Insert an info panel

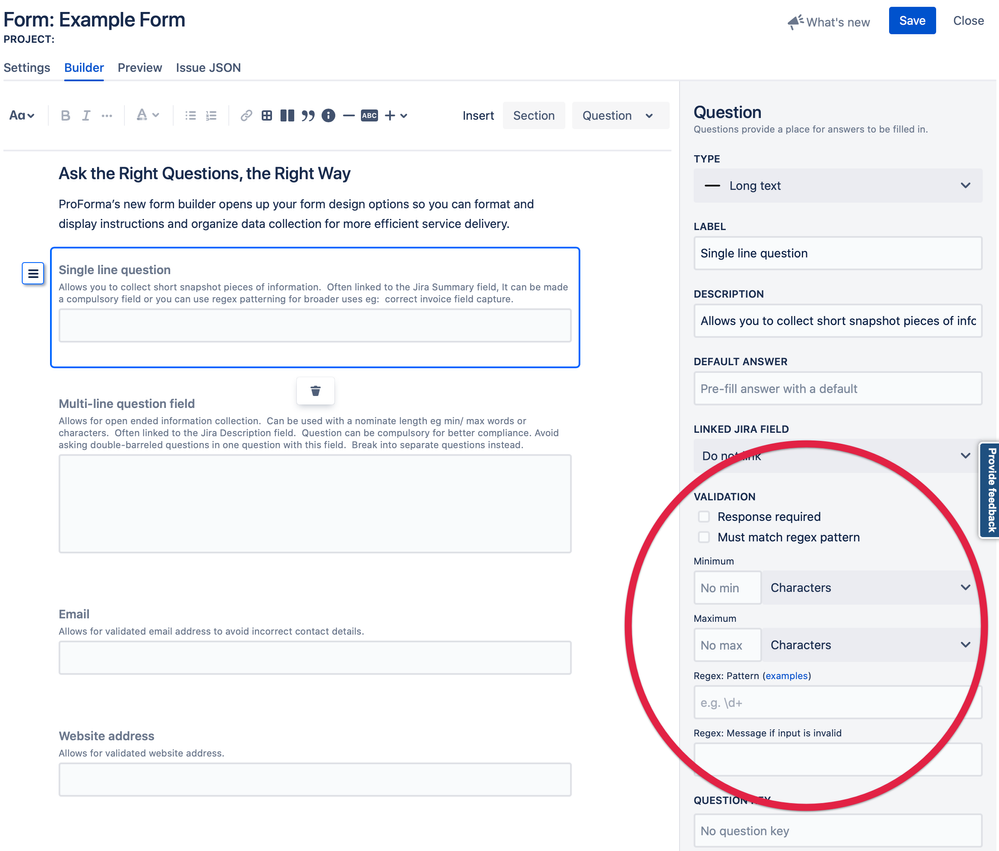[x=328, y=115]
